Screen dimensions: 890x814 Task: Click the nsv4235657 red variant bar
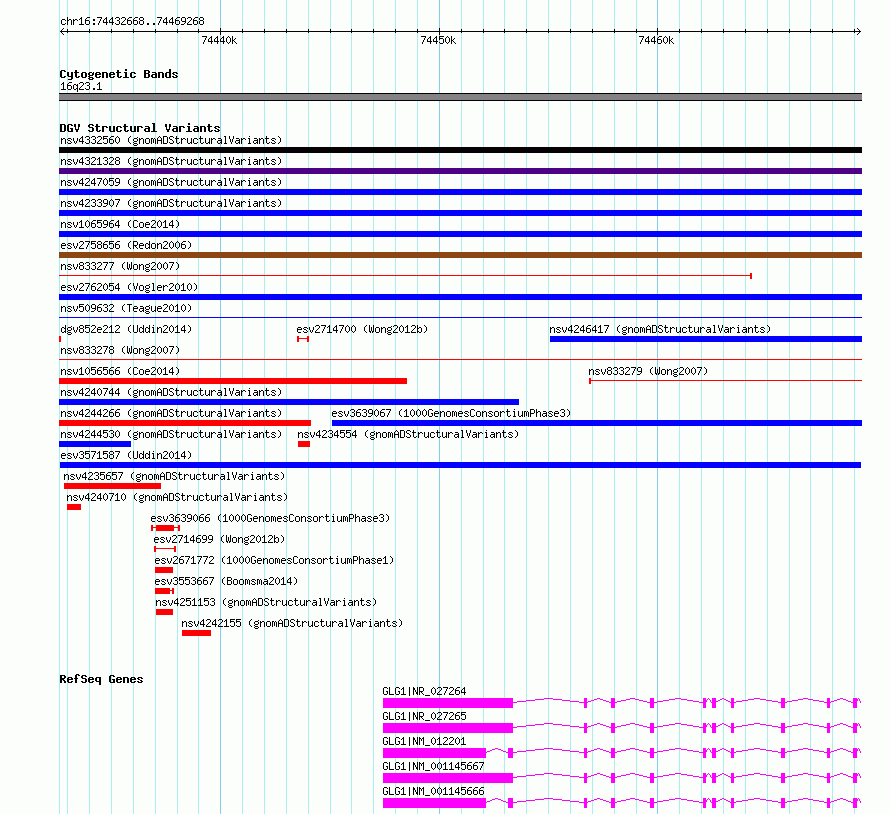112,486
